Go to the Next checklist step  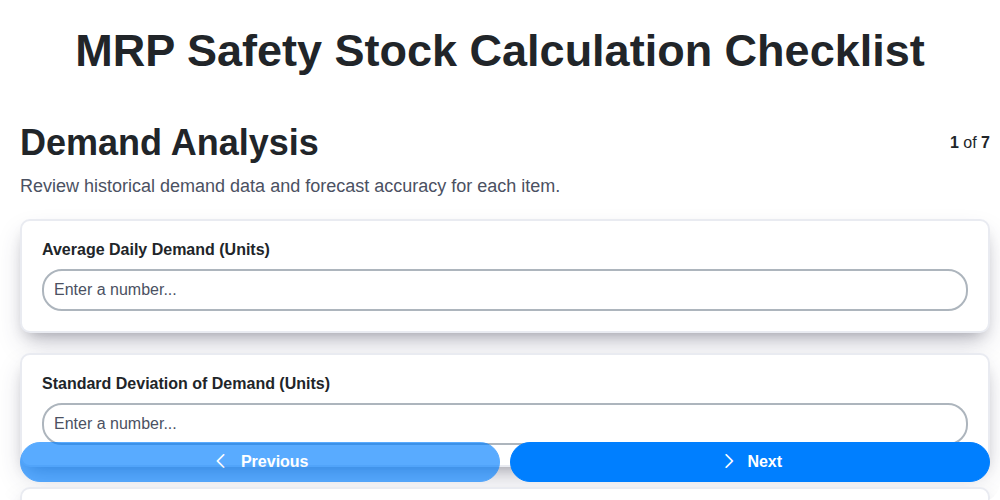750,462
